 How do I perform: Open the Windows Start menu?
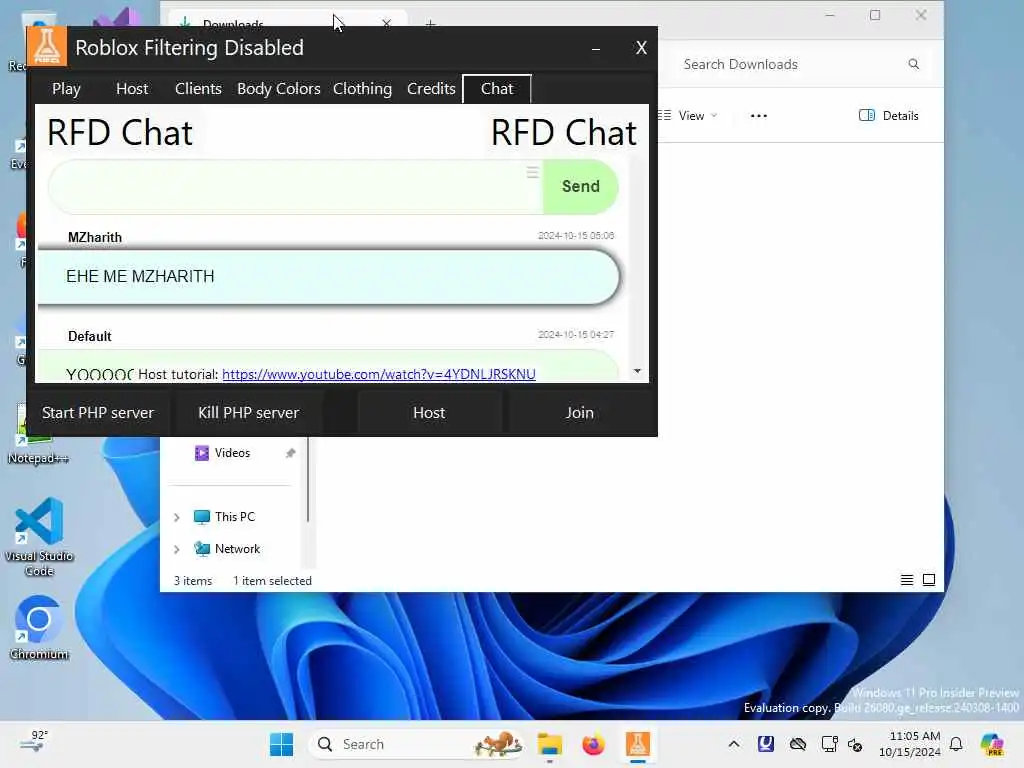coord(281,744)
